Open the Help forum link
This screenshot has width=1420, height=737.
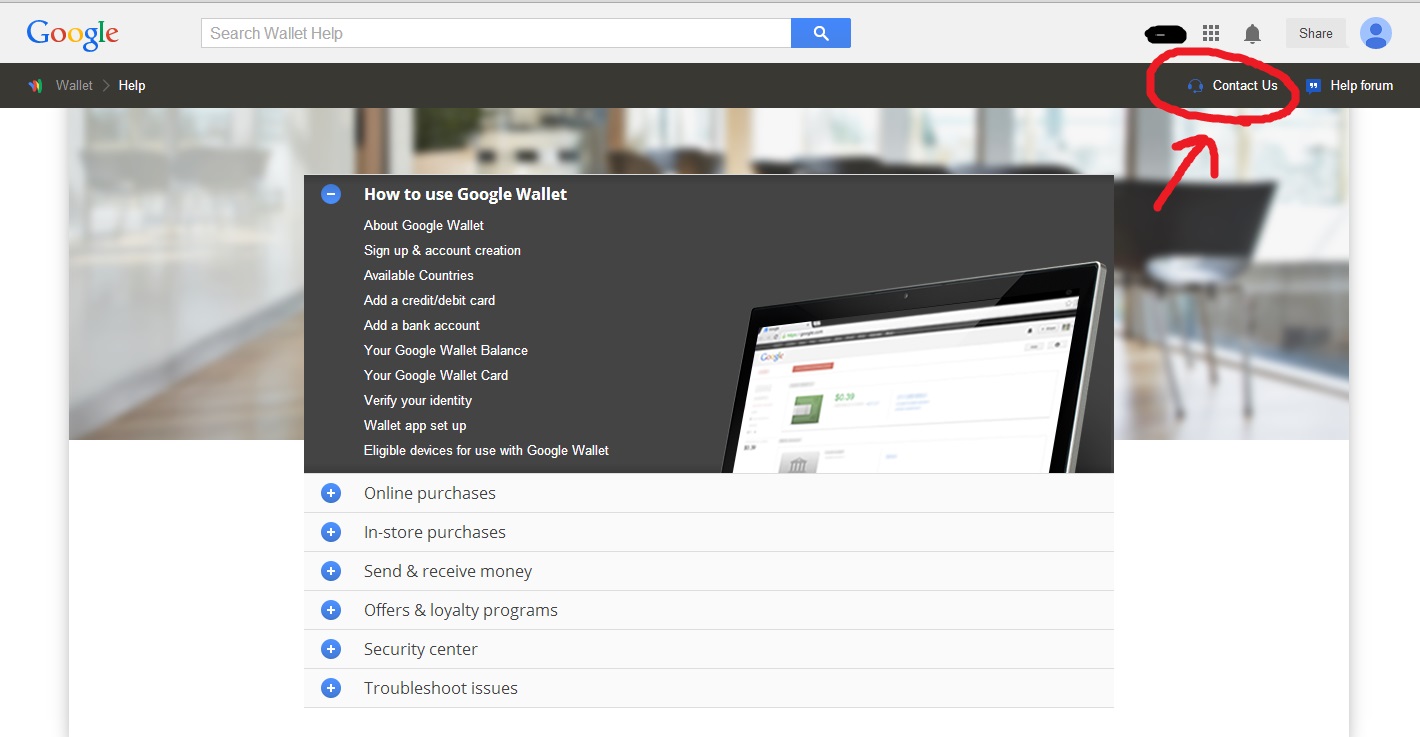(1361, 86)
